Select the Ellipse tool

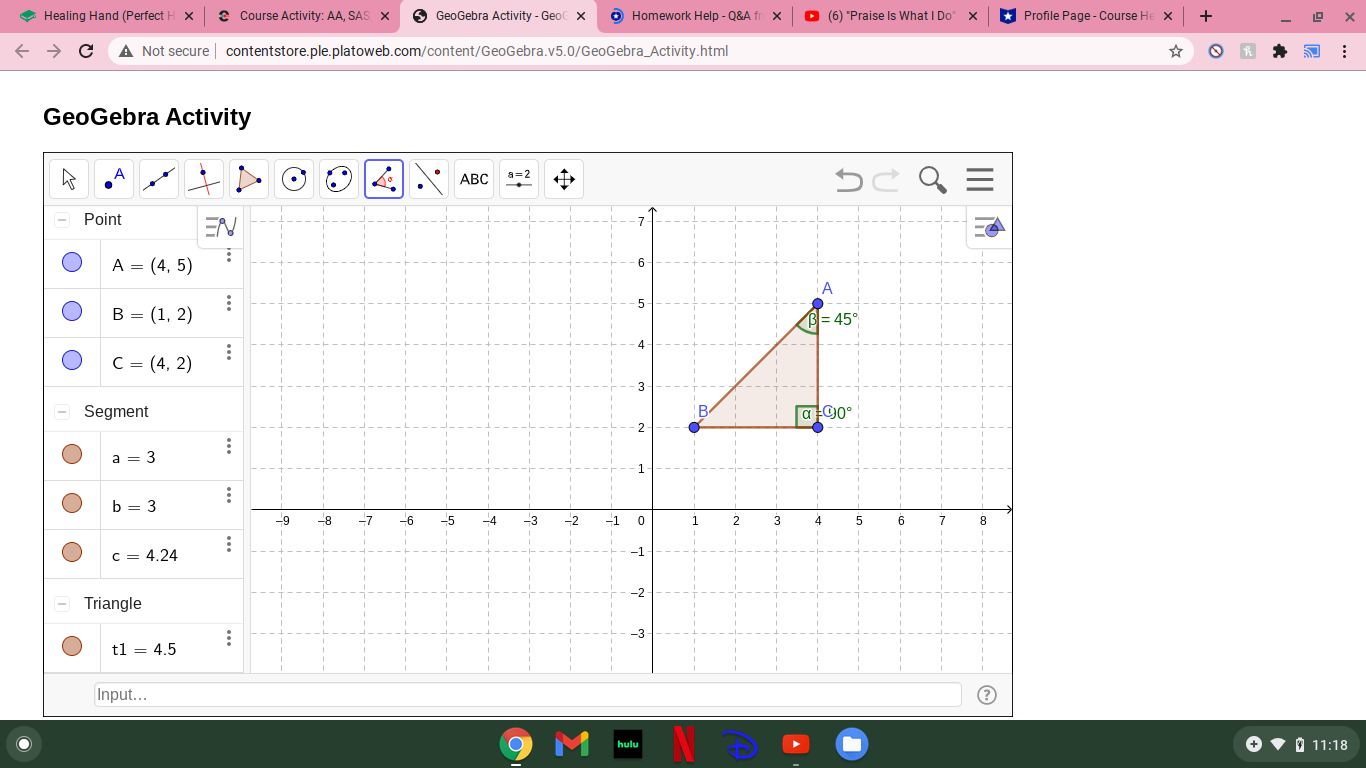(x=339, y=179)
